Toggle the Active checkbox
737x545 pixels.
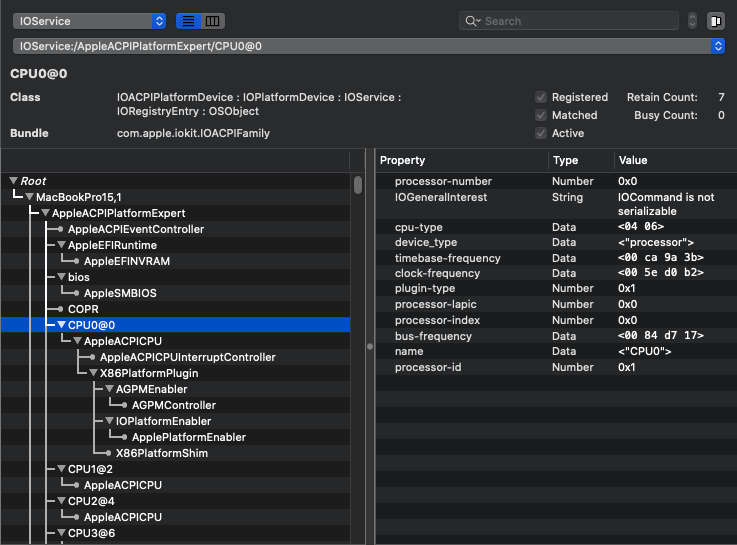[541, 133]
